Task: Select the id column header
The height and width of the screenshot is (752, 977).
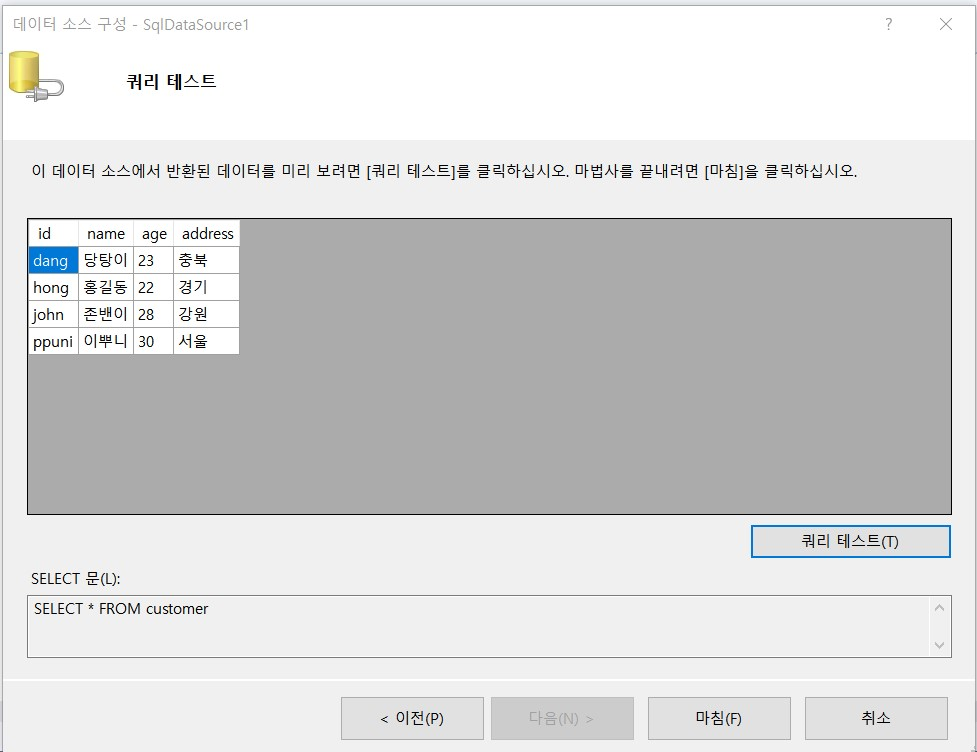Action: point(54,234)
